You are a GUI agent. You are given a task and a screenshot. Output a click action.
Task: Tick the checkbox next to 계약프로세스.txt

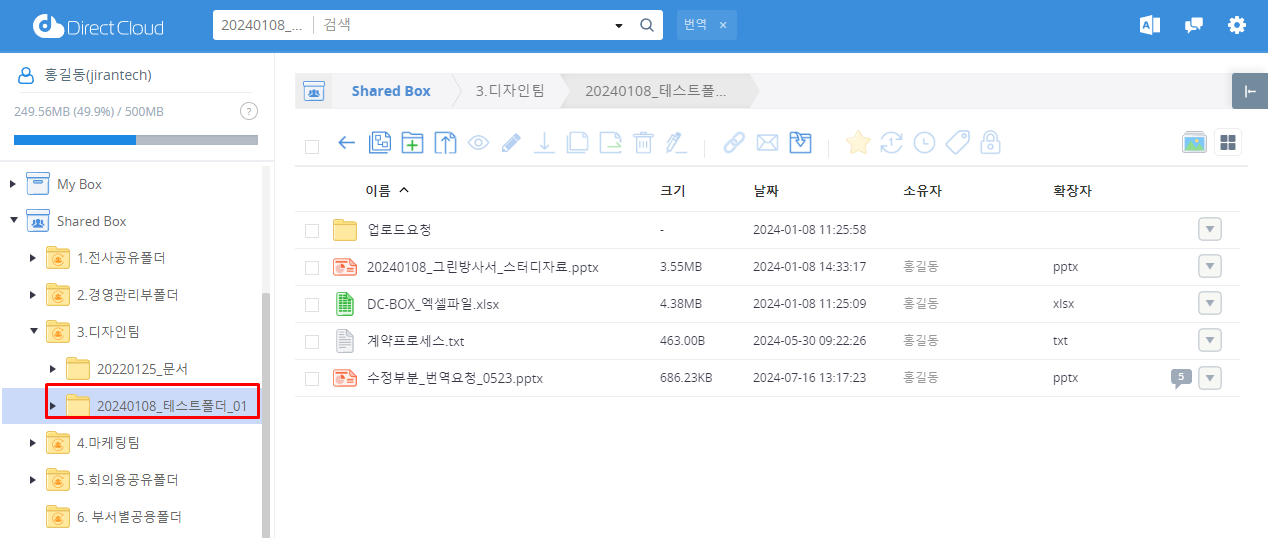(312, 341)
